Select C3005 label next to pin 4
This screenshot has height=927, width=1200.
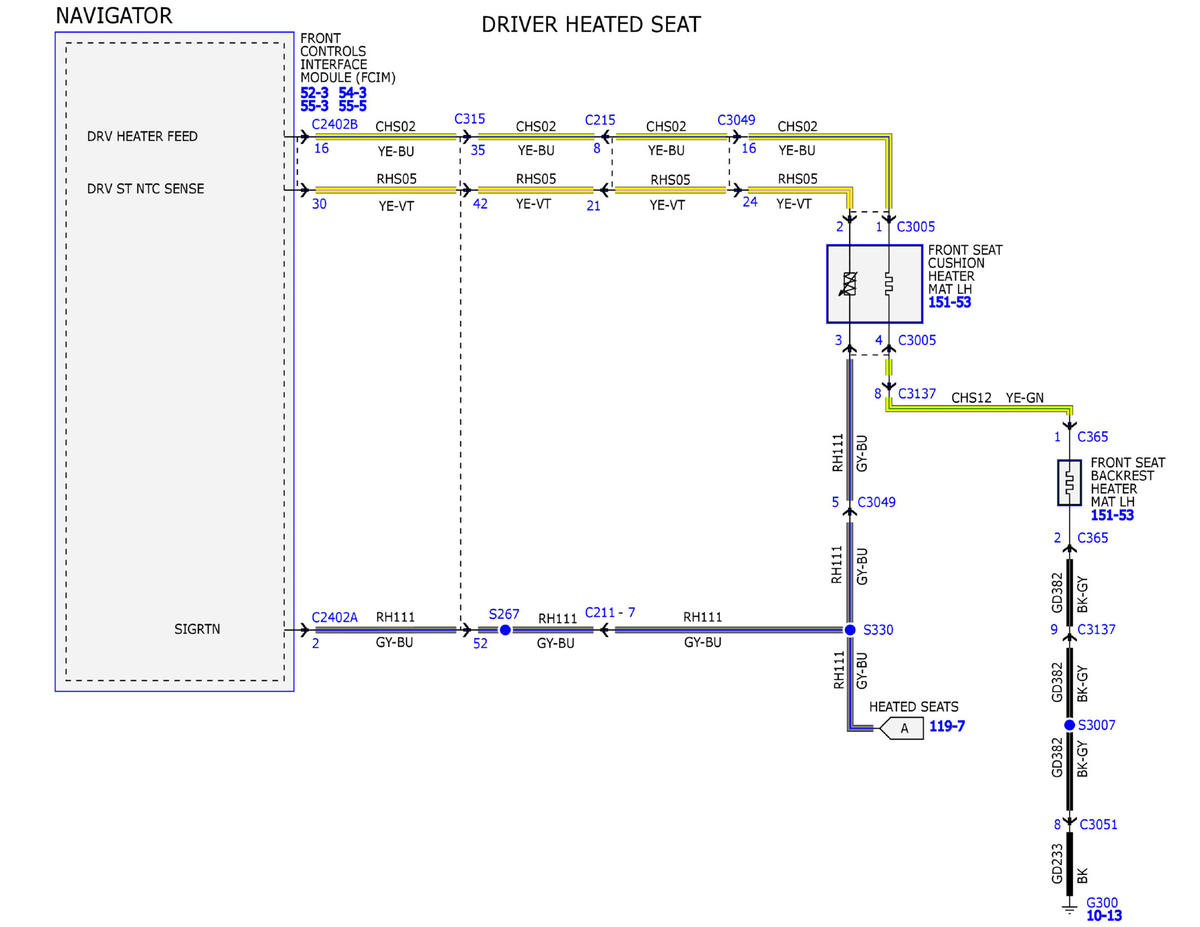click(917, 340)
